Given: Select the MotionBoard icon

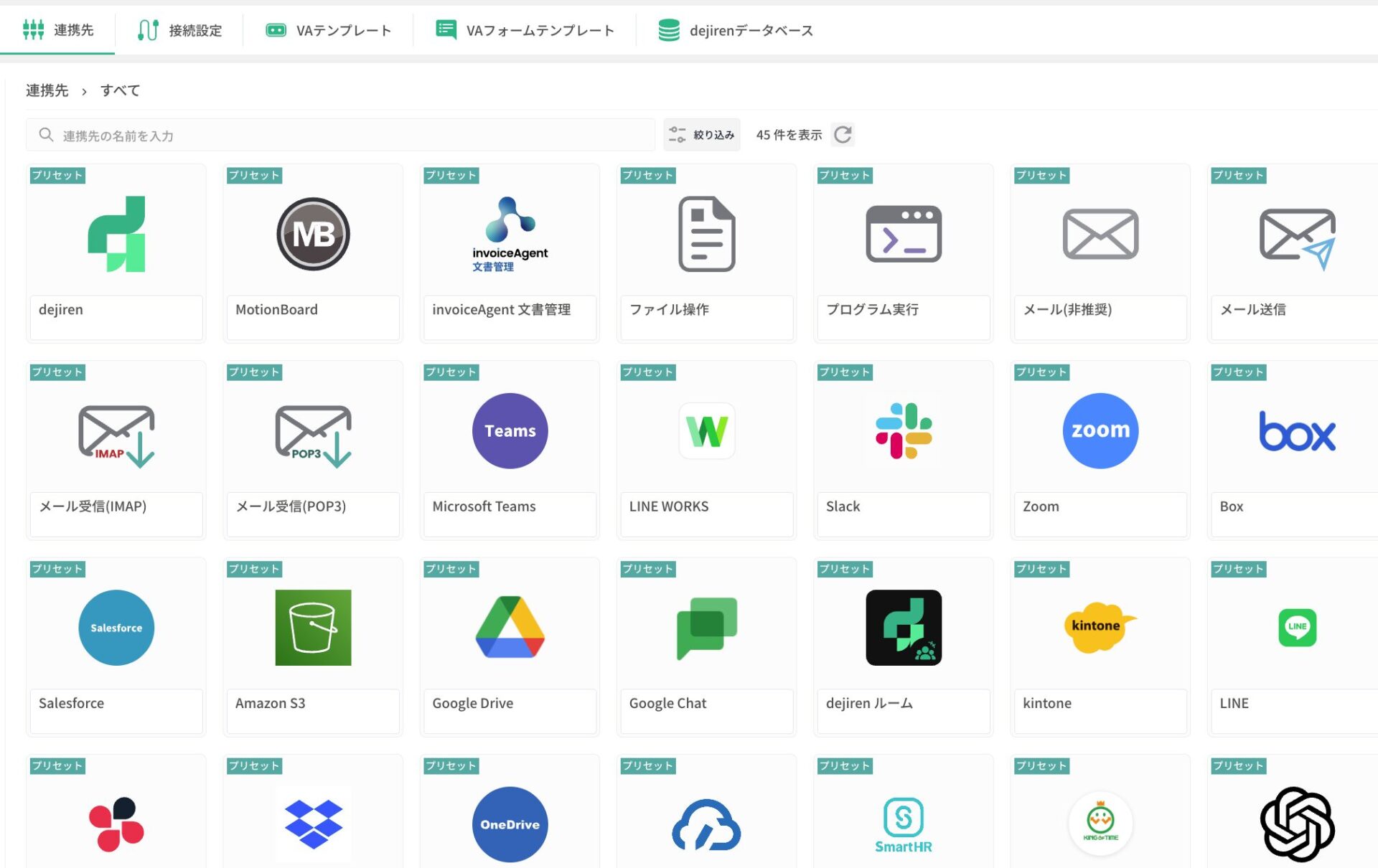Looking at the screenshot, I should 313,234.
